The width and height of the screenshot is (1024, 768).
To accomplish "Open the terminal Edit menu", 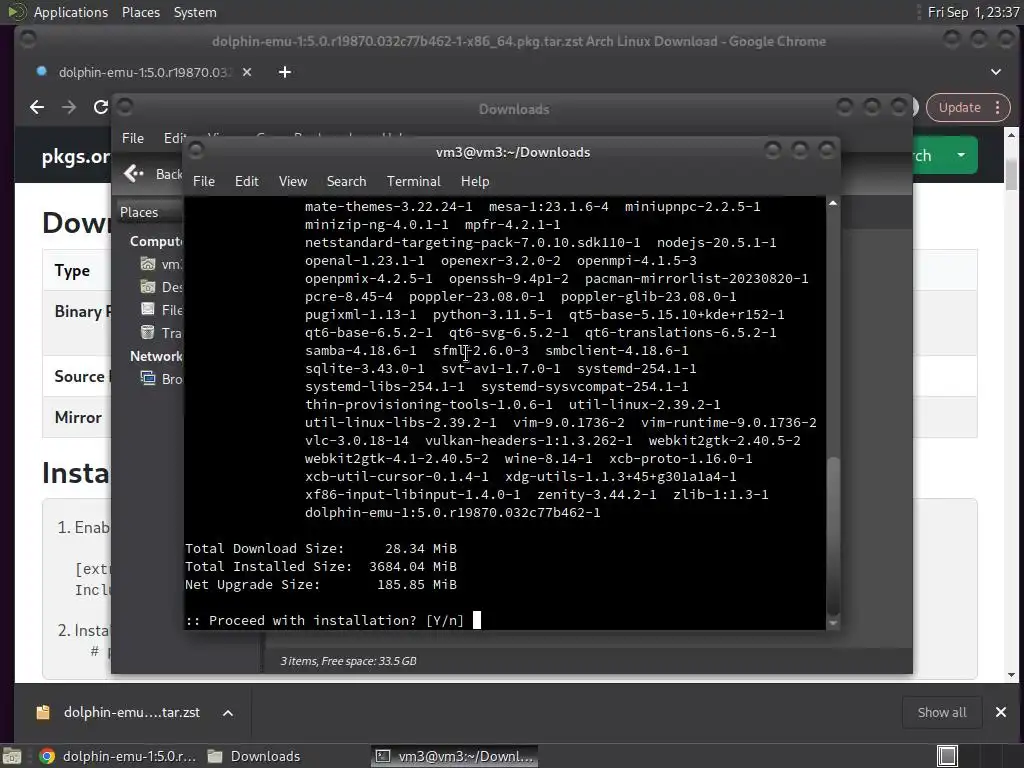I will 246,182.
